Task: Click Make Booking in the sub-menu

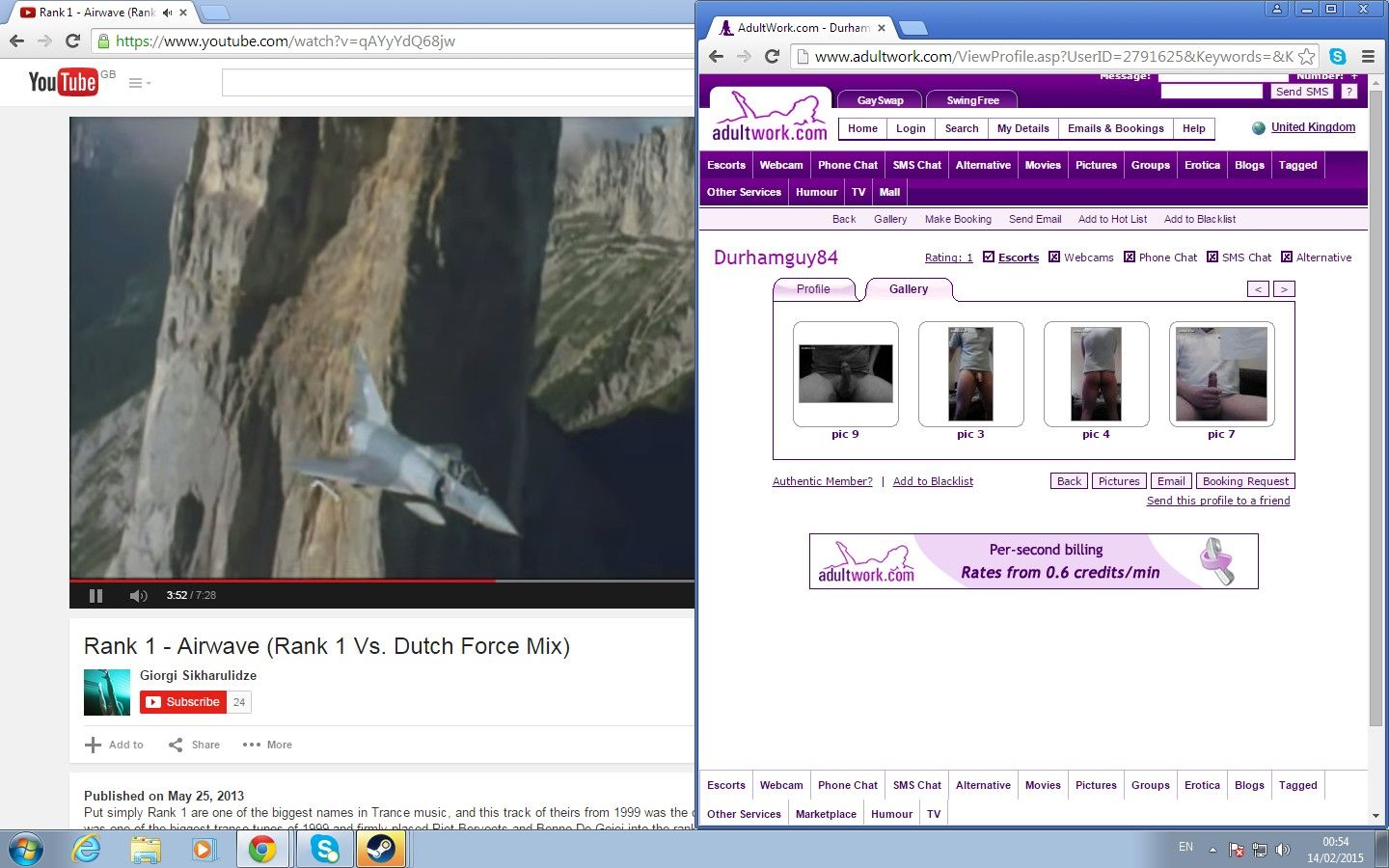Action: pos(958,219)
